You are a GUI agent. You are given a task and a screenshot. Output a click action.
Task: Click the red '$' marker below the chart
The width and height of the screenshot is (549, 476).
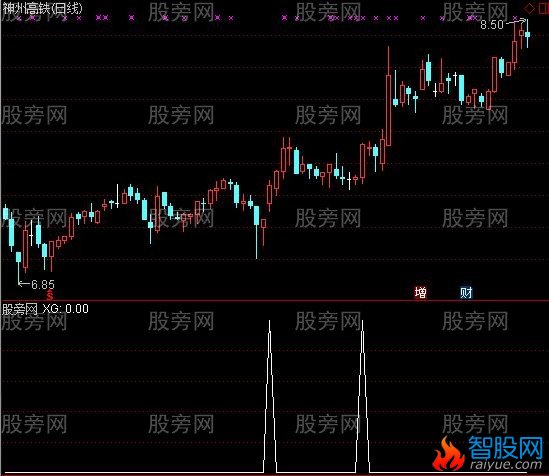[x=50, y=296]
